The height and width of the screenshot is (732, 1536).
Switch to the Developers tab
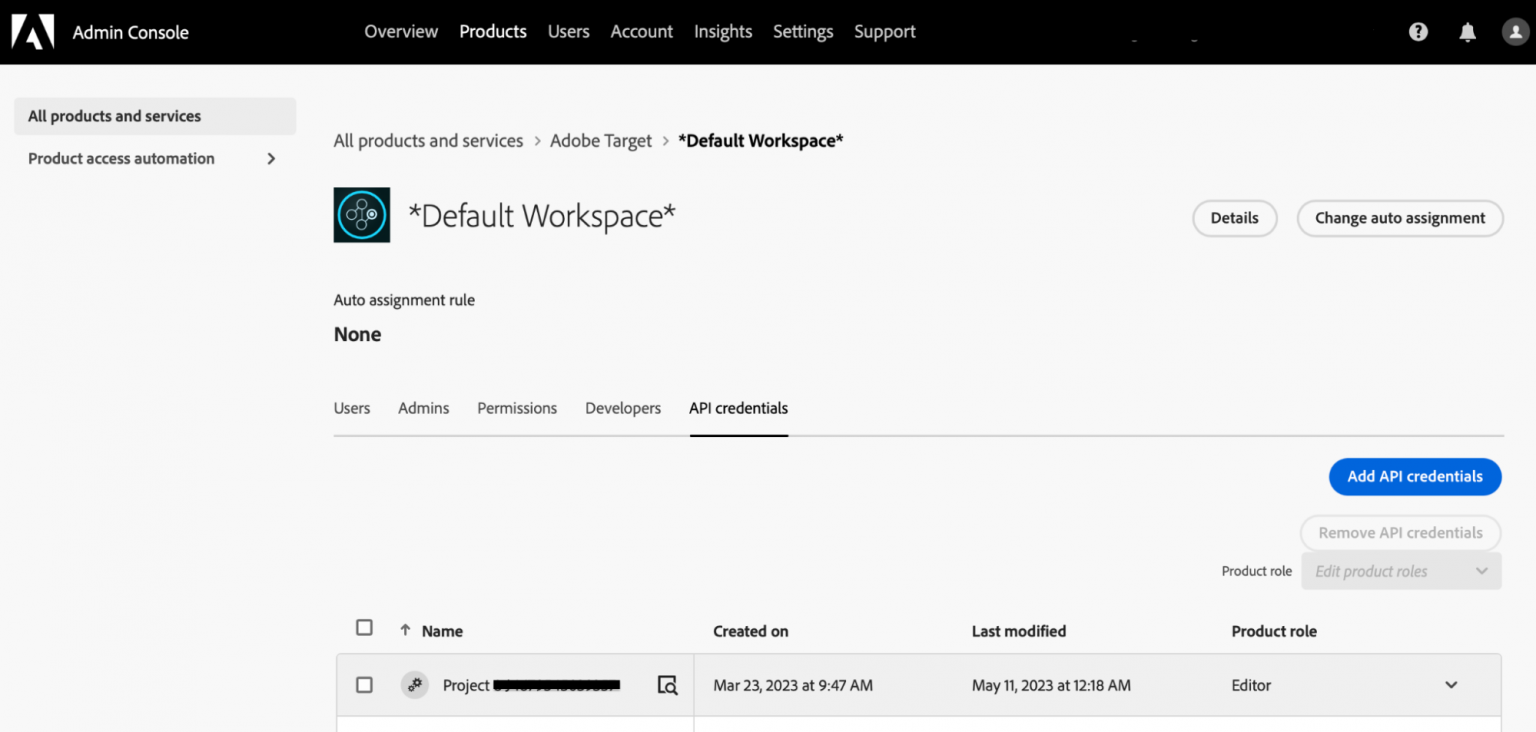(x=622, y=408)
